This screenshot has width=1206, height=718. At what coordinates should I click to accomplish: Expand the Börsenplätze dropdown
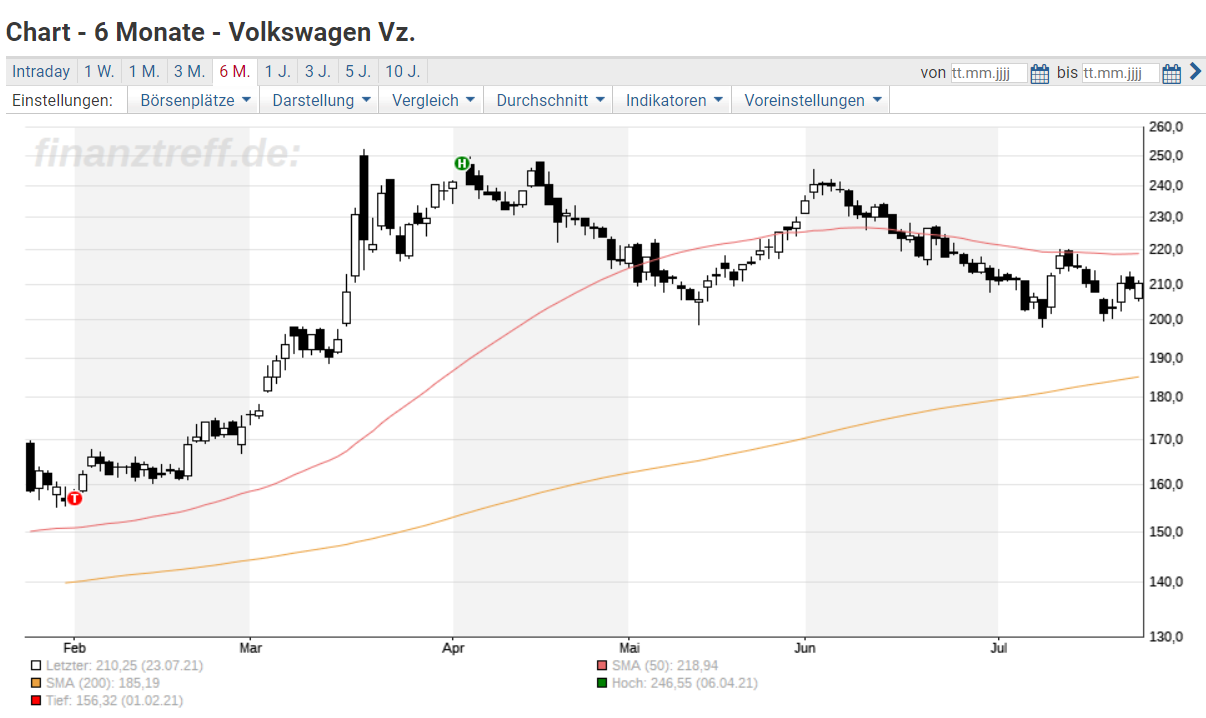193,100
